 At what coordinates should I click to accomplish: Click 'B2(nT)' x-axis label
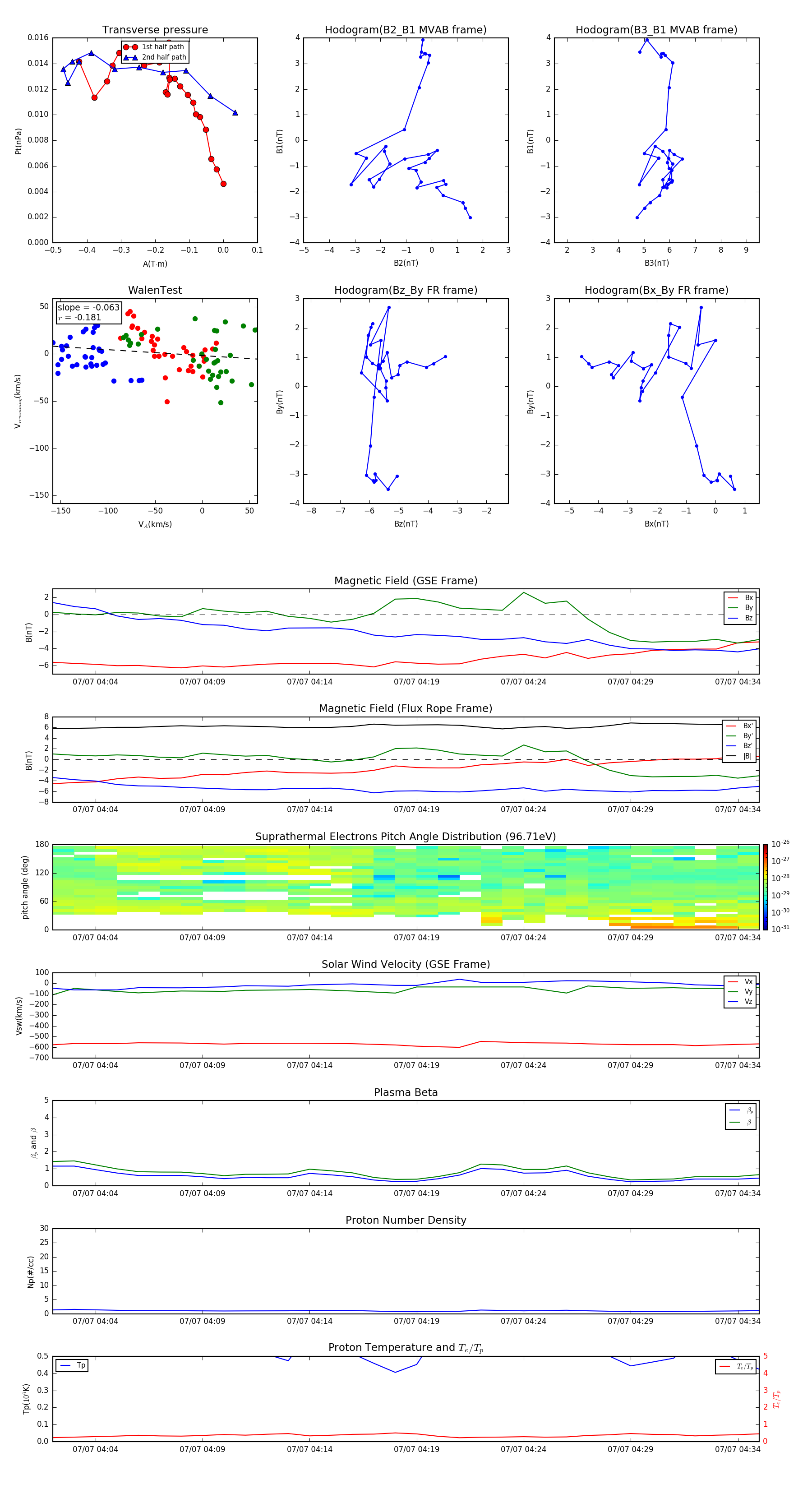point(406,263)
